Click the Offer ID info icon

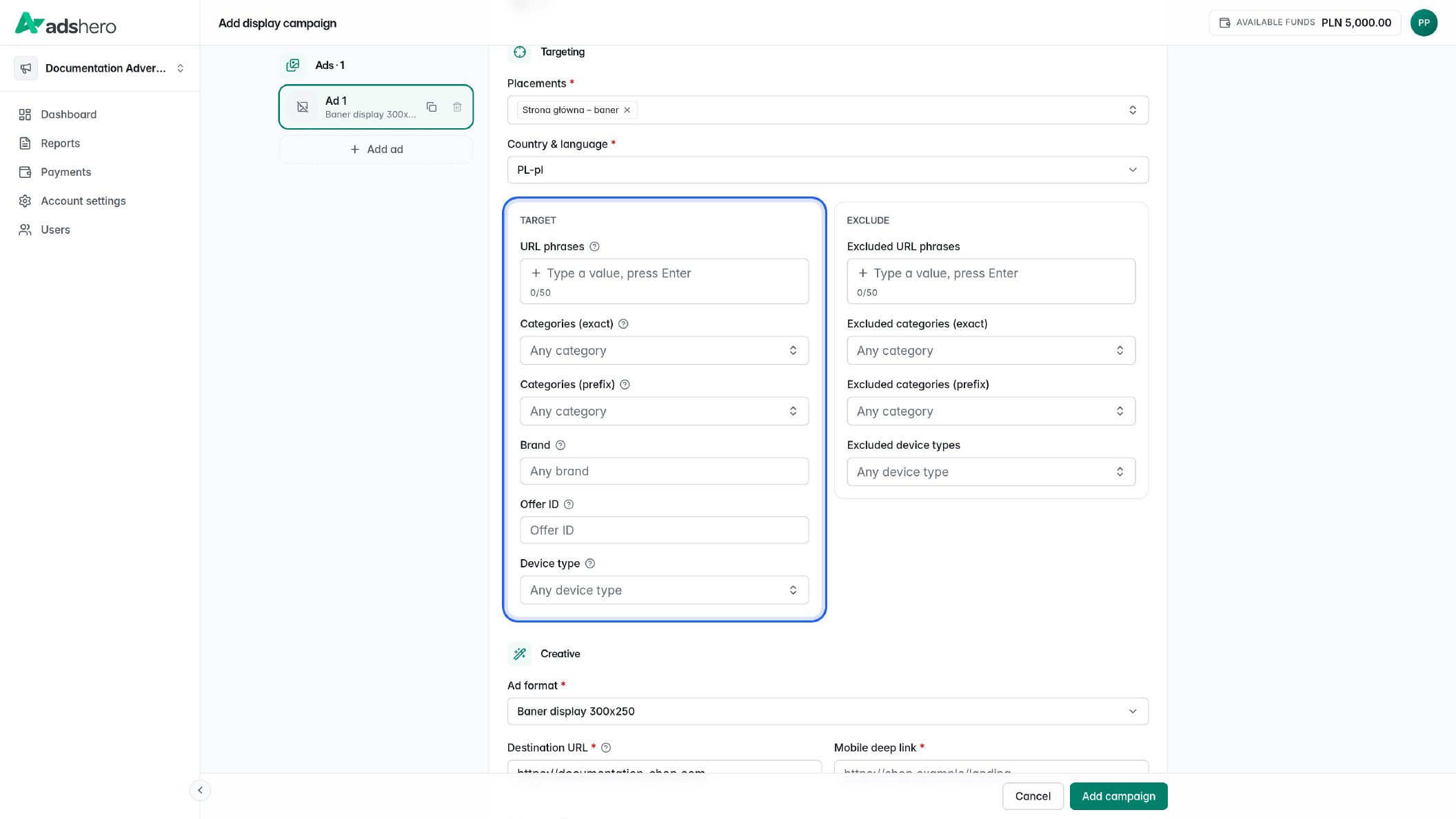569,505
